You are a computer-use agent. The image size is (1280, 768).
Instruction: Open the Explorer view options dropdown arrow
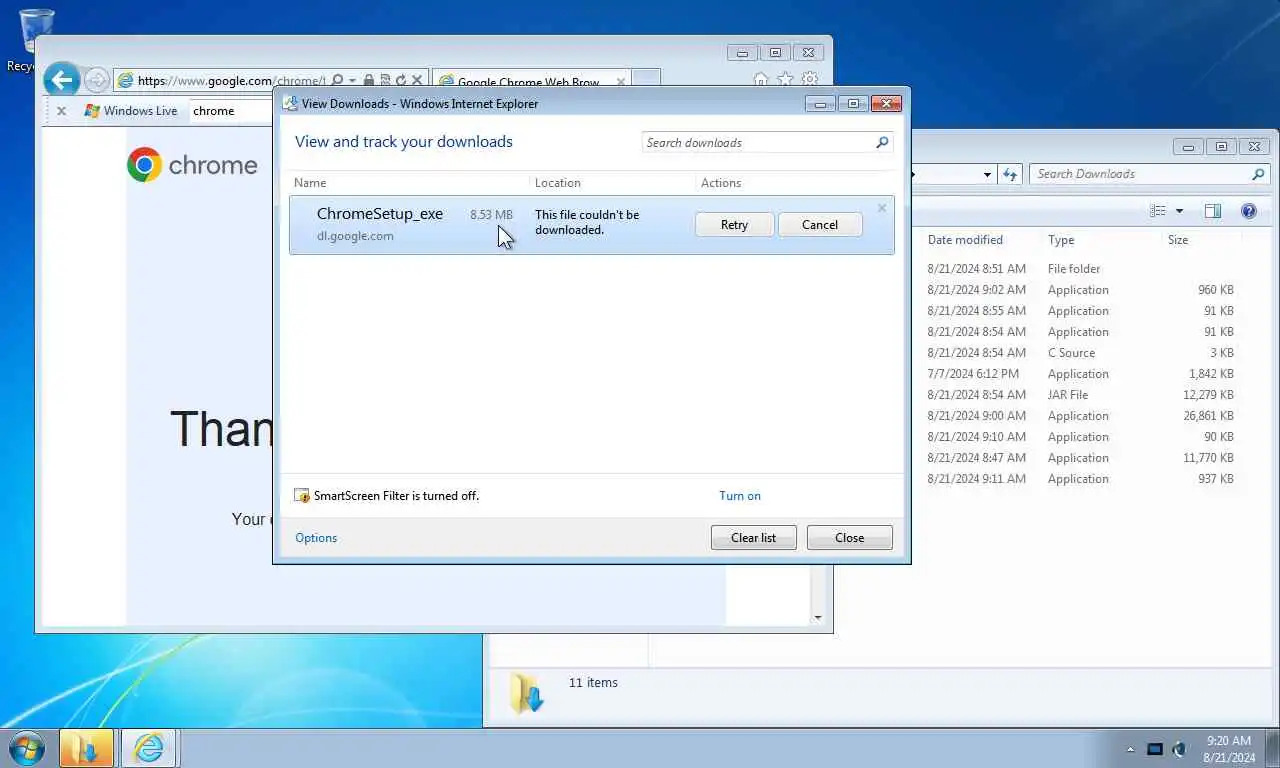click(1179, 211)
